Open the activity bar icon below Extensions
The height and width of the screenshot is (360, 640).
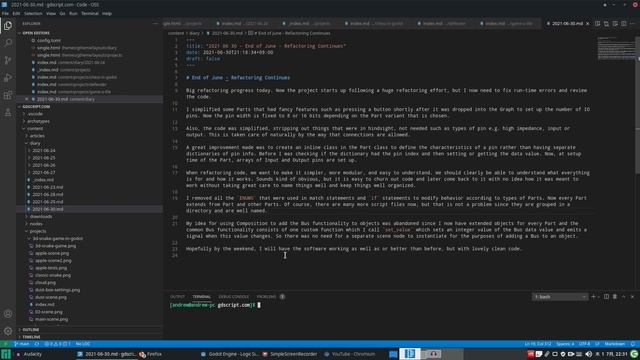tap(8, 112)
